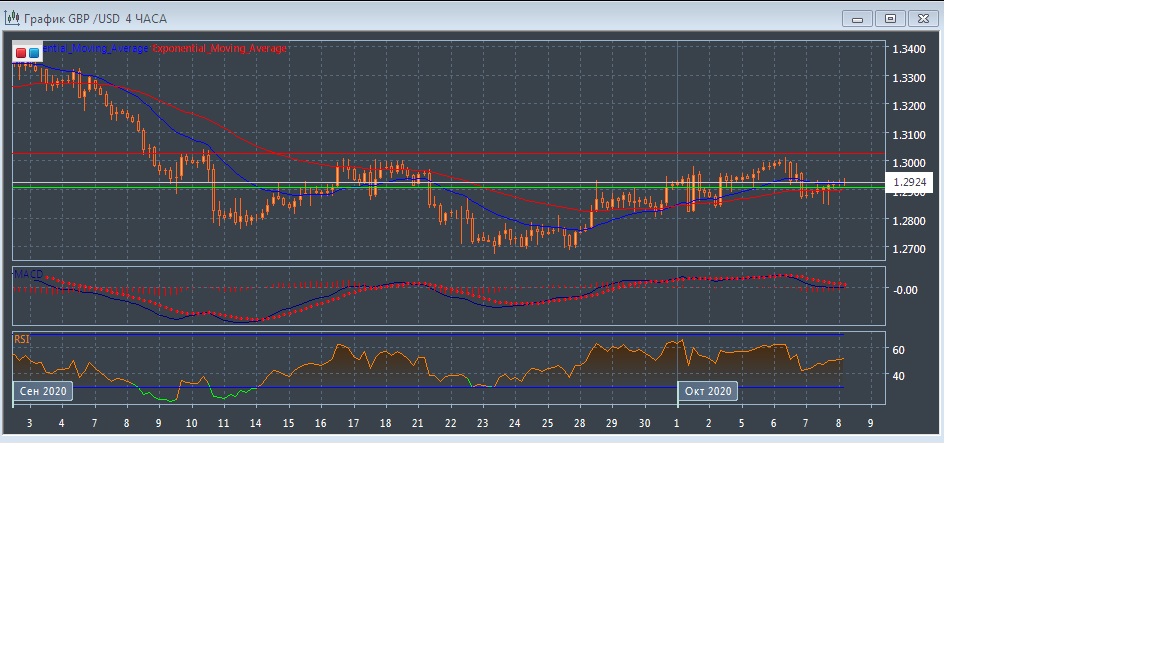The image size is (1152, 648).
Task: Click the MACD zero level axis label
Action: [904, 290]
